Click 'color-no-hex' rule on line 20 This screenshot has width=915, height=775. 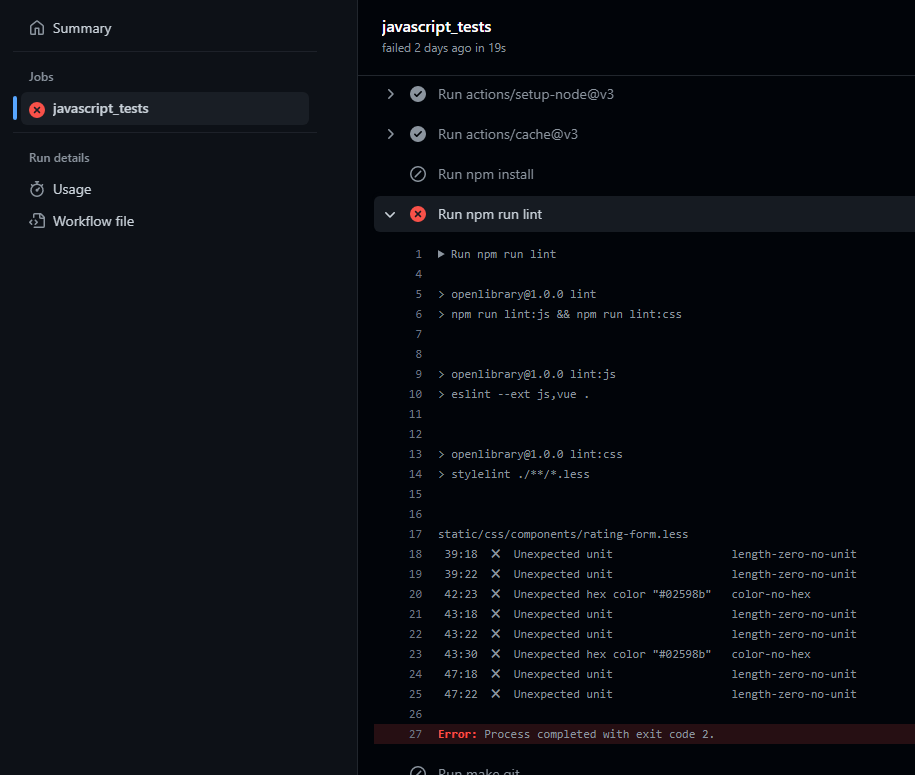coord(771,594)
